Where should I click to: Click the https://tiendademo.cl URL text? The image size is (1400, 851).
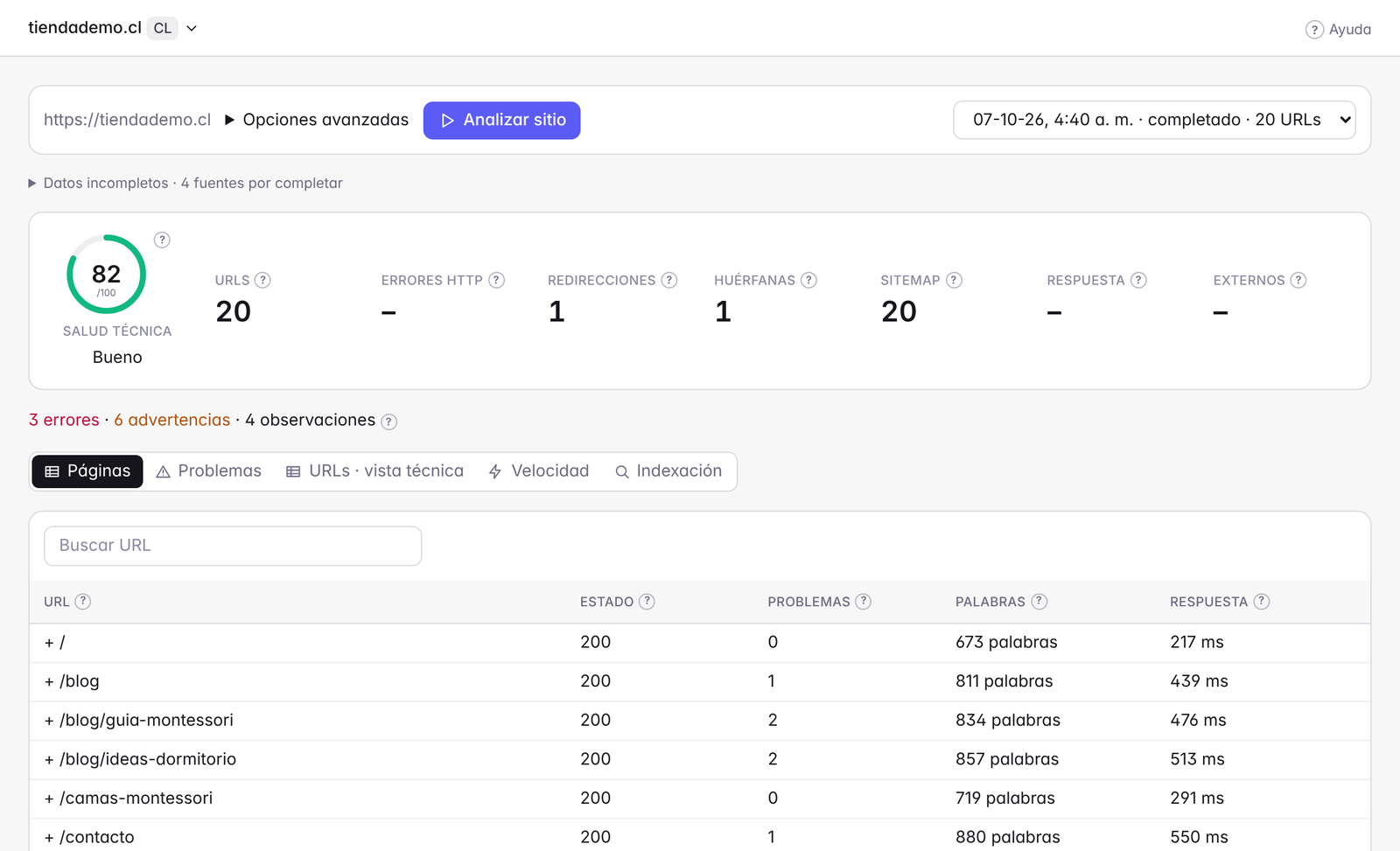pyautogui.click(x=128, y=120)
